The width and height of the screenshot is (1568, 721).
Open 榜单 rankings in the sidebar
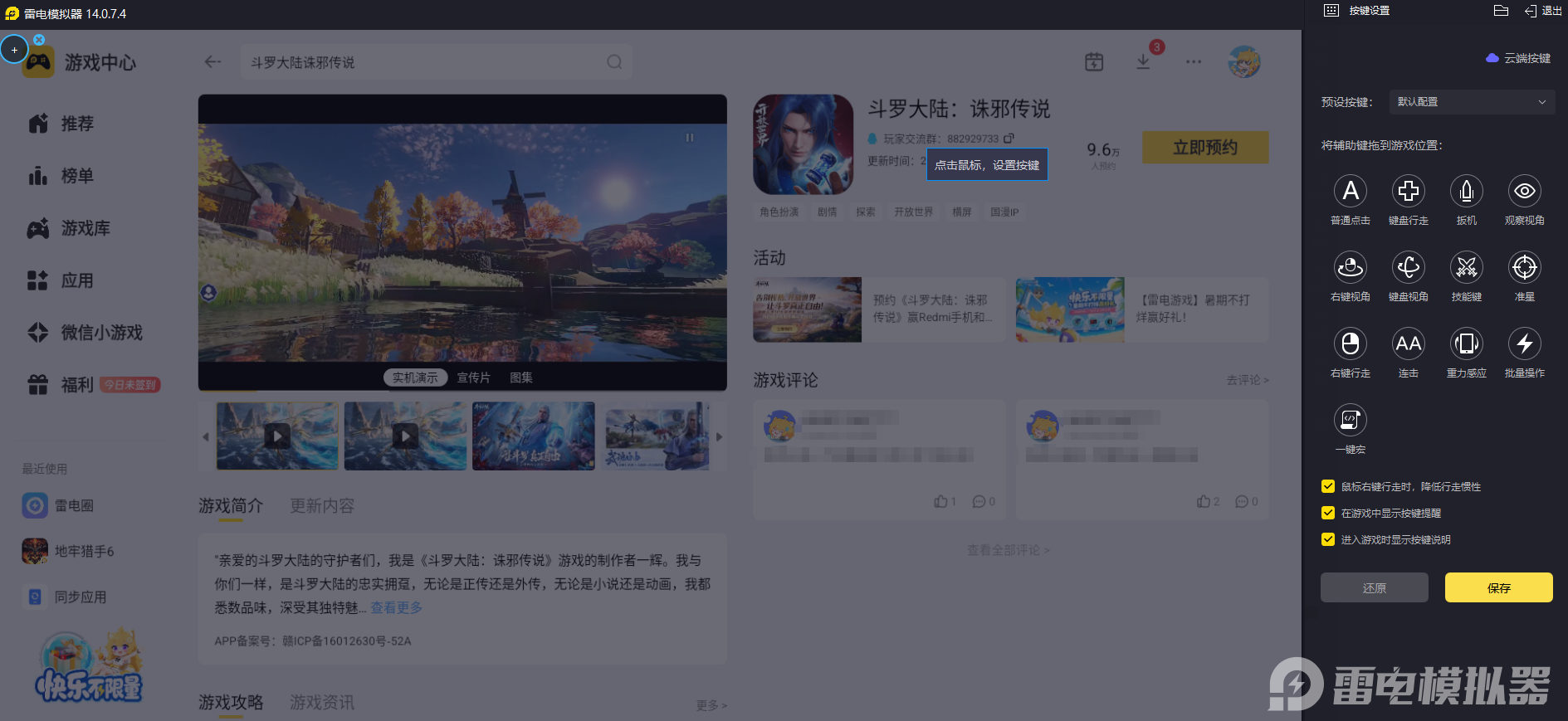(61, 176)
